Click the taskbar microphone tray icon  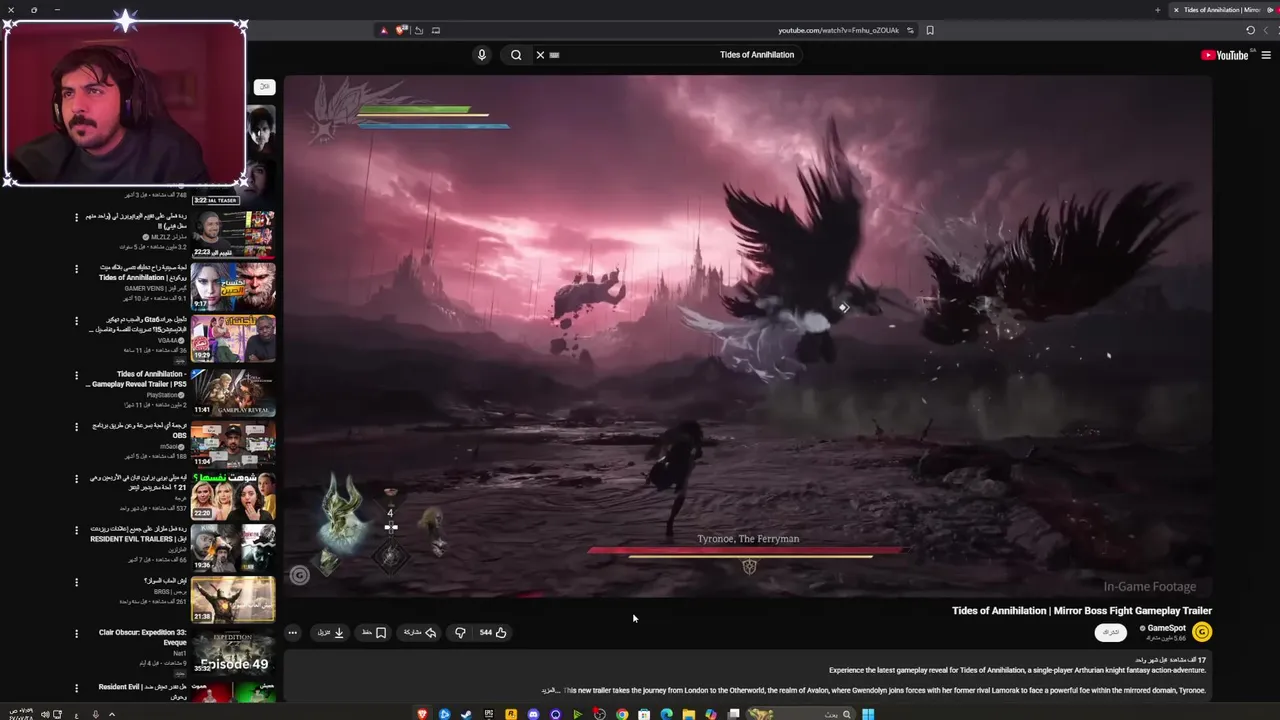click(95, 714)
